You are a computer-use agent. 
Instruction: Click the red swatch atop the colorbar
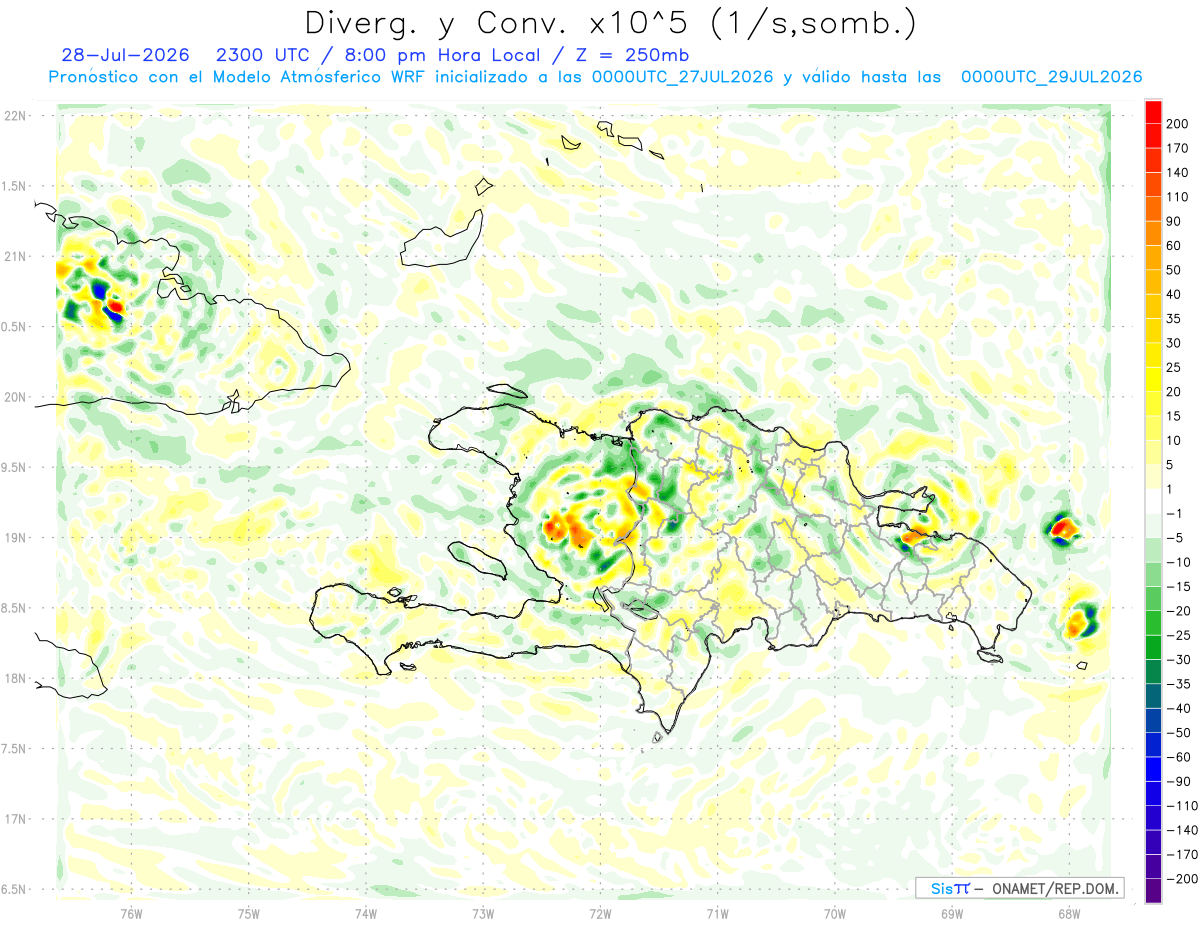tap(1153, 111)
